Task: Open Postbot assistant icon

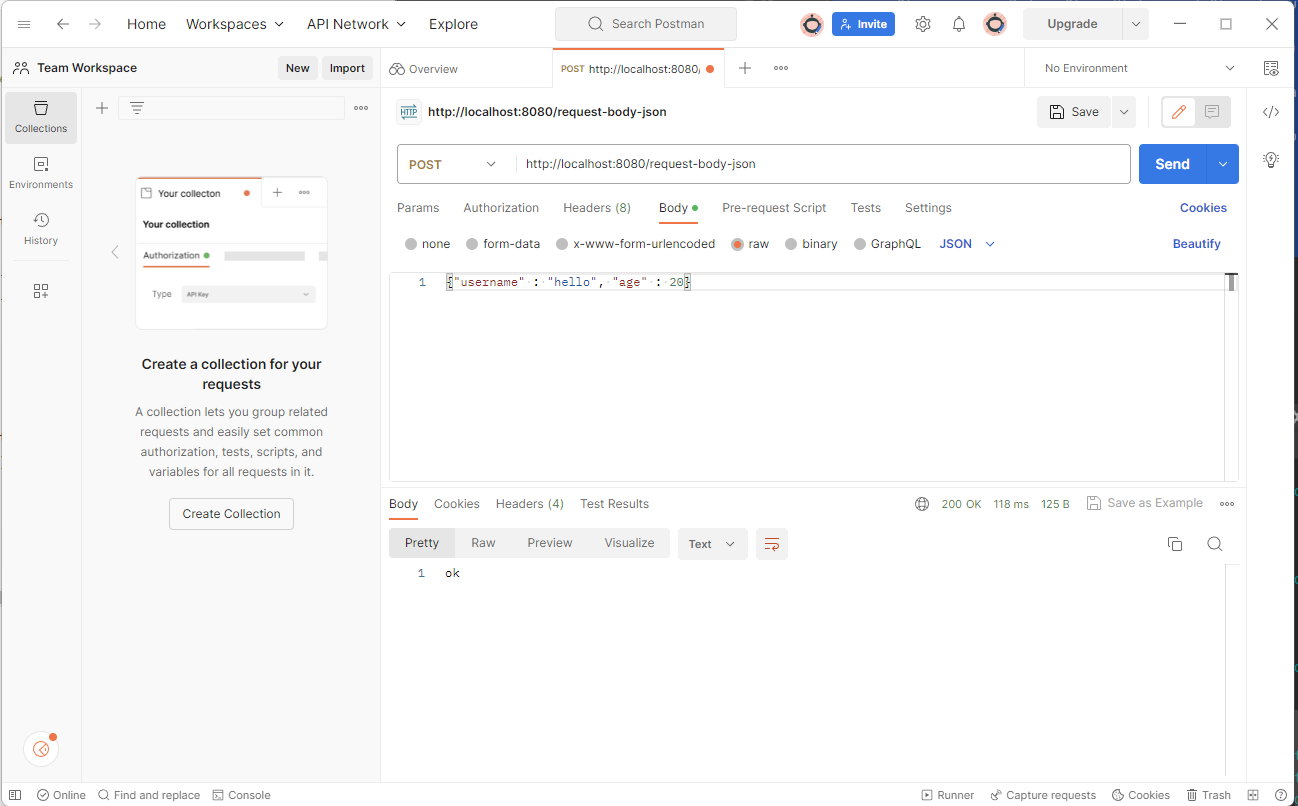Action: (x=41, y=748)
